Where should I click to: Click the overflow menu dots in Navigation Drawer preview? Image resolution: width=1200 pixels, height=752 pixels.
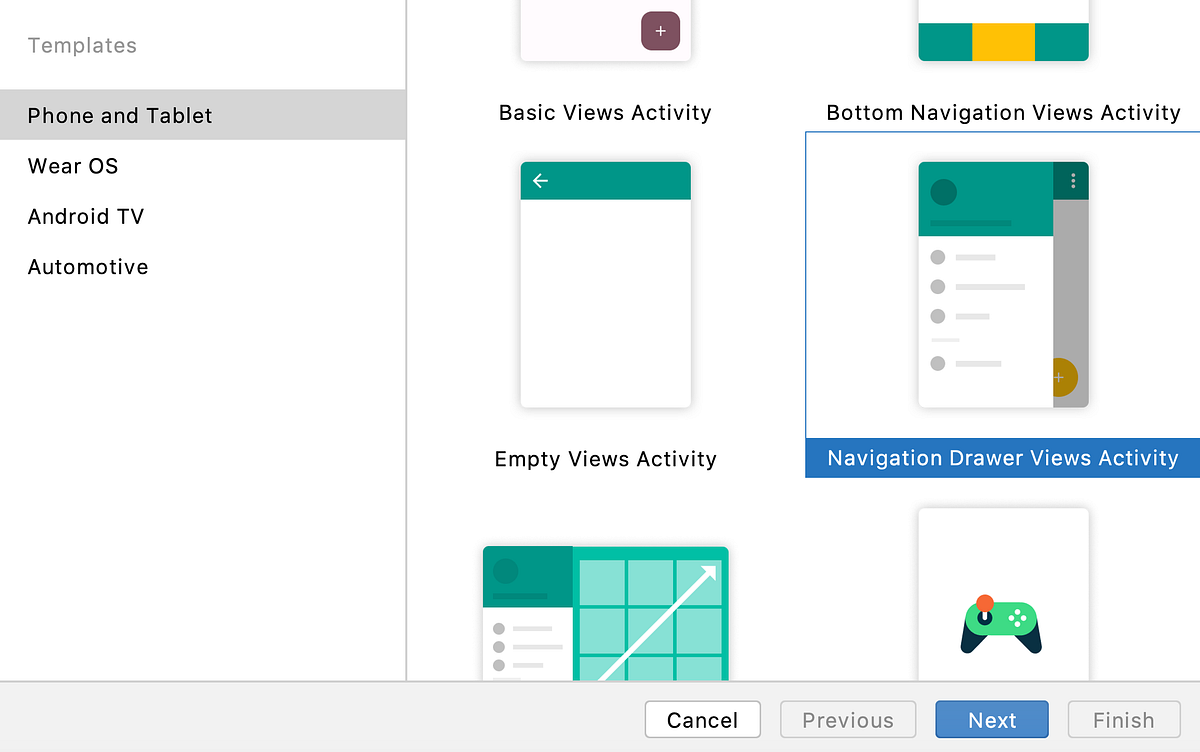[x=1073, y=180]
